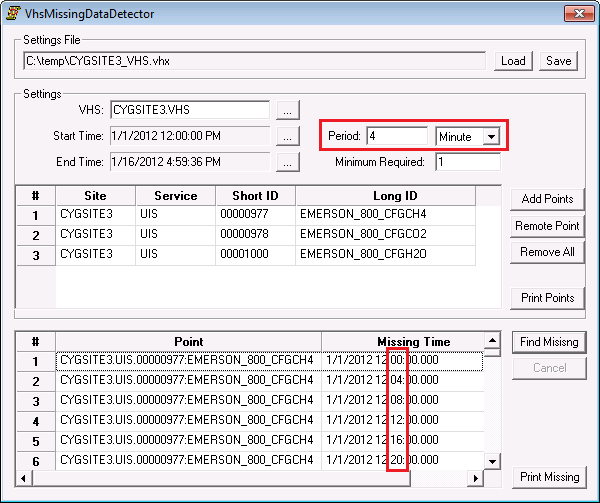
Task: Click the Long ID column header
Action: pyautogui.click(x=385, y=196)
